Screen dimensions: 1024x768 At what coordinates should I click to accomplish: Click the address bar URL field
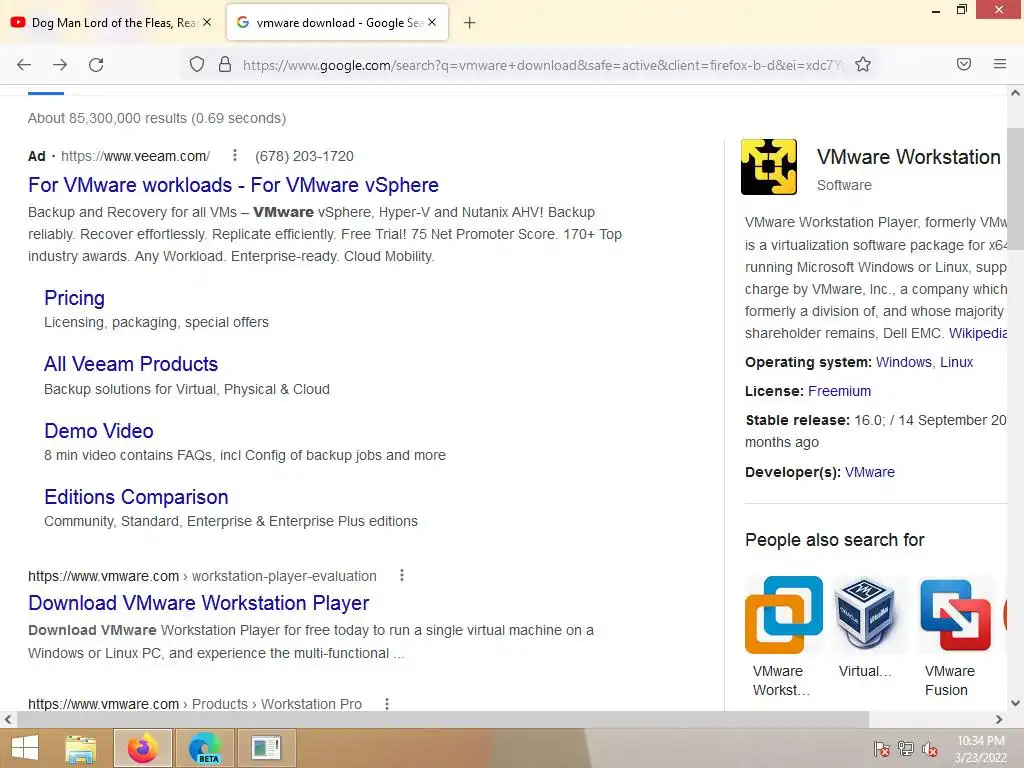tap(542, 65)
